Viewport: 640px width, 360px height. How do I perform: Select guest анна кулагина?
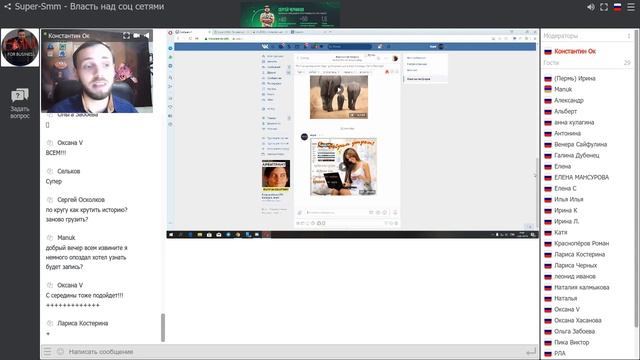tap(574, 122)
